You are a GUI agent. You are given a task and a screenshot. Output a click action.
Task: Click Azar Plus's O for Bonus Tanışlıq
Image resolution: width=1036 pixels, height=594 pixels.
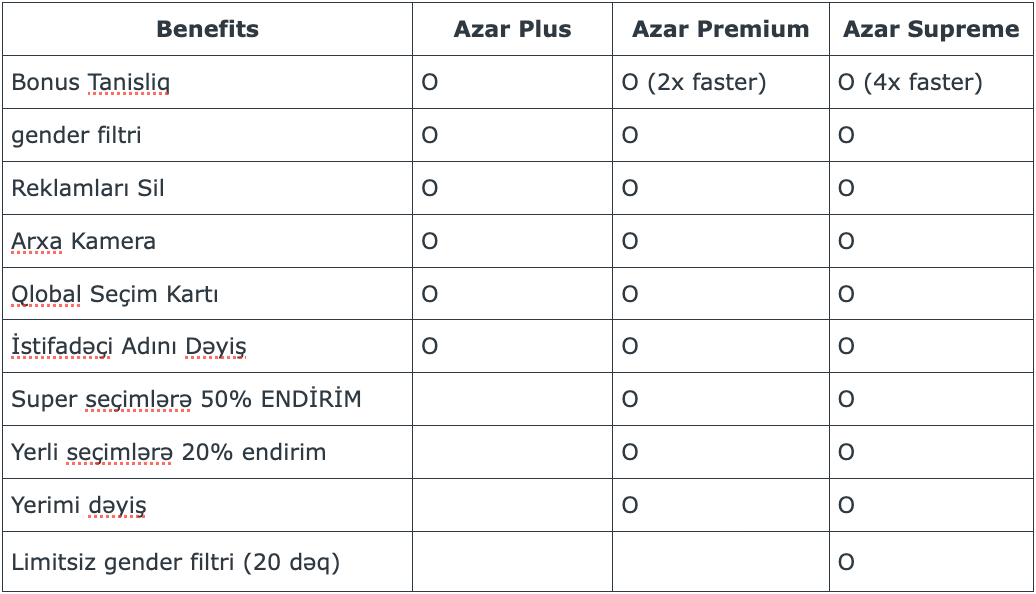pos(430,82)
